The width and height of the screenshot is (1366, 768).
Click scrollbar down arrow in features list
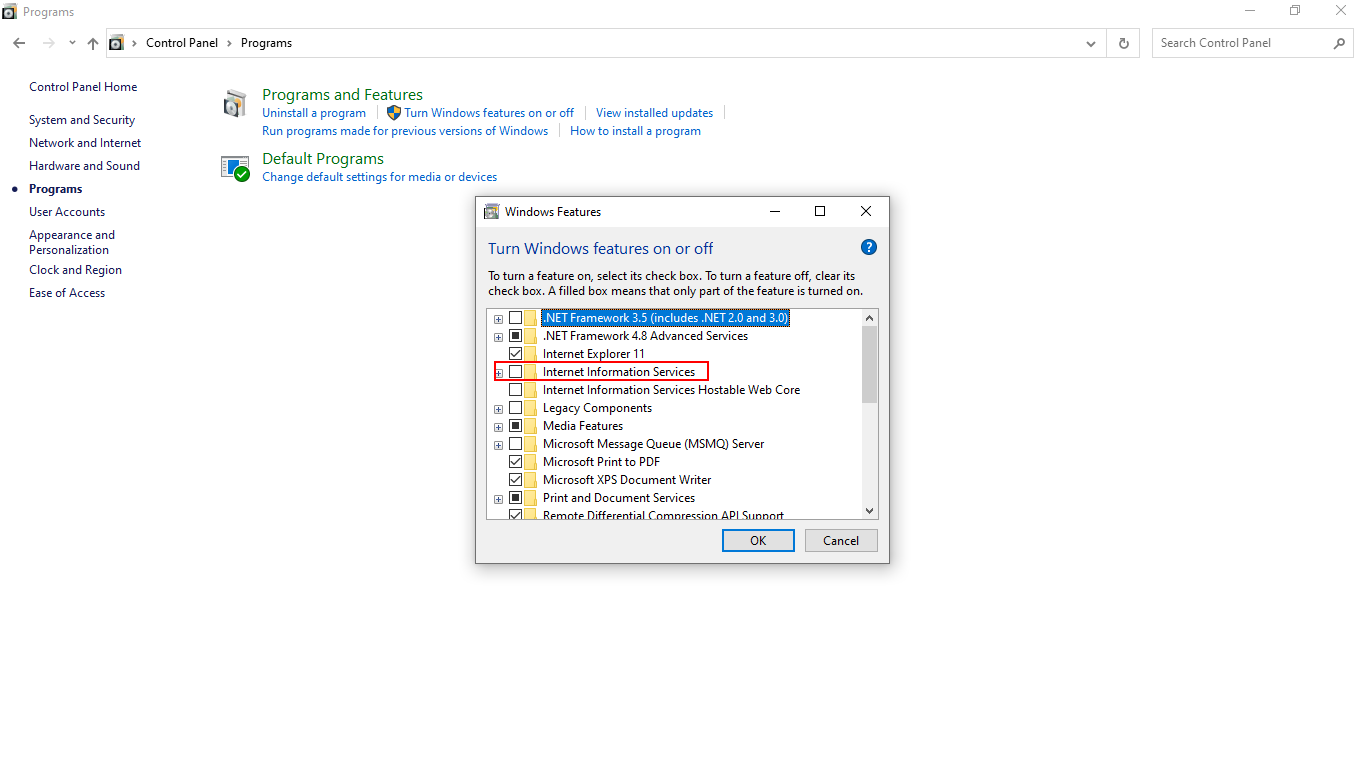tap(869, 510)
